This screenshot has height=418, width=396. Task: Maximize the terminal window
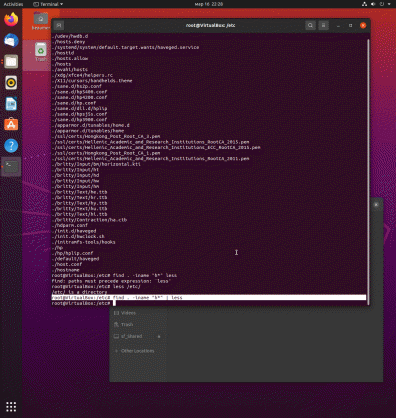point(350,25)
